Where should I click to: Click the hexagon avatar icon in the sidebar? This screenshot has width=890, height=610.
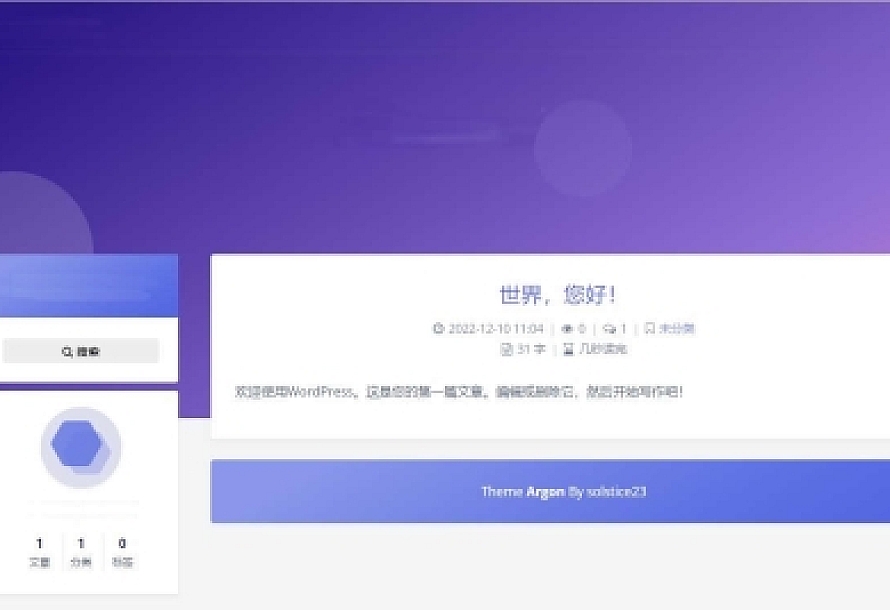79,448
